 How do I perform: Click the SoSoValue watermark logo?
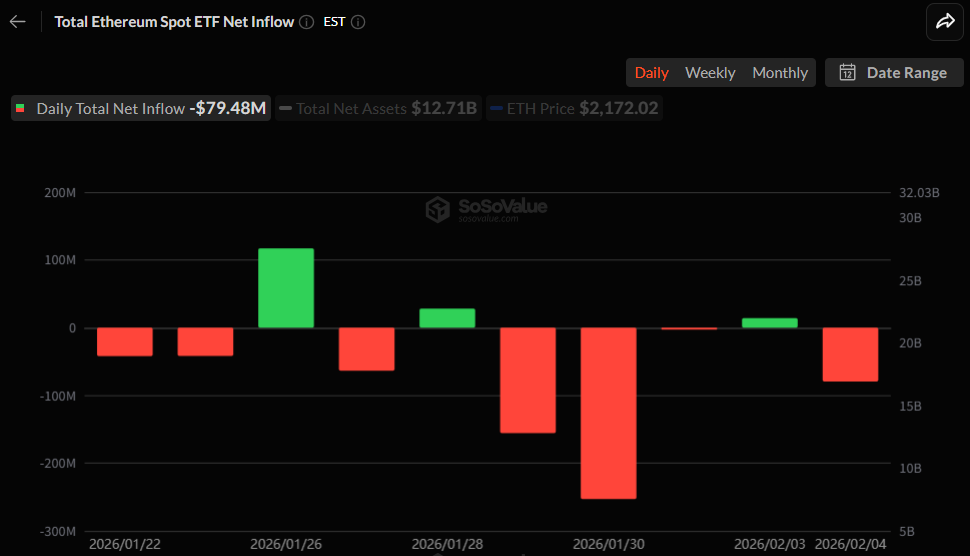tap(437, 209)
